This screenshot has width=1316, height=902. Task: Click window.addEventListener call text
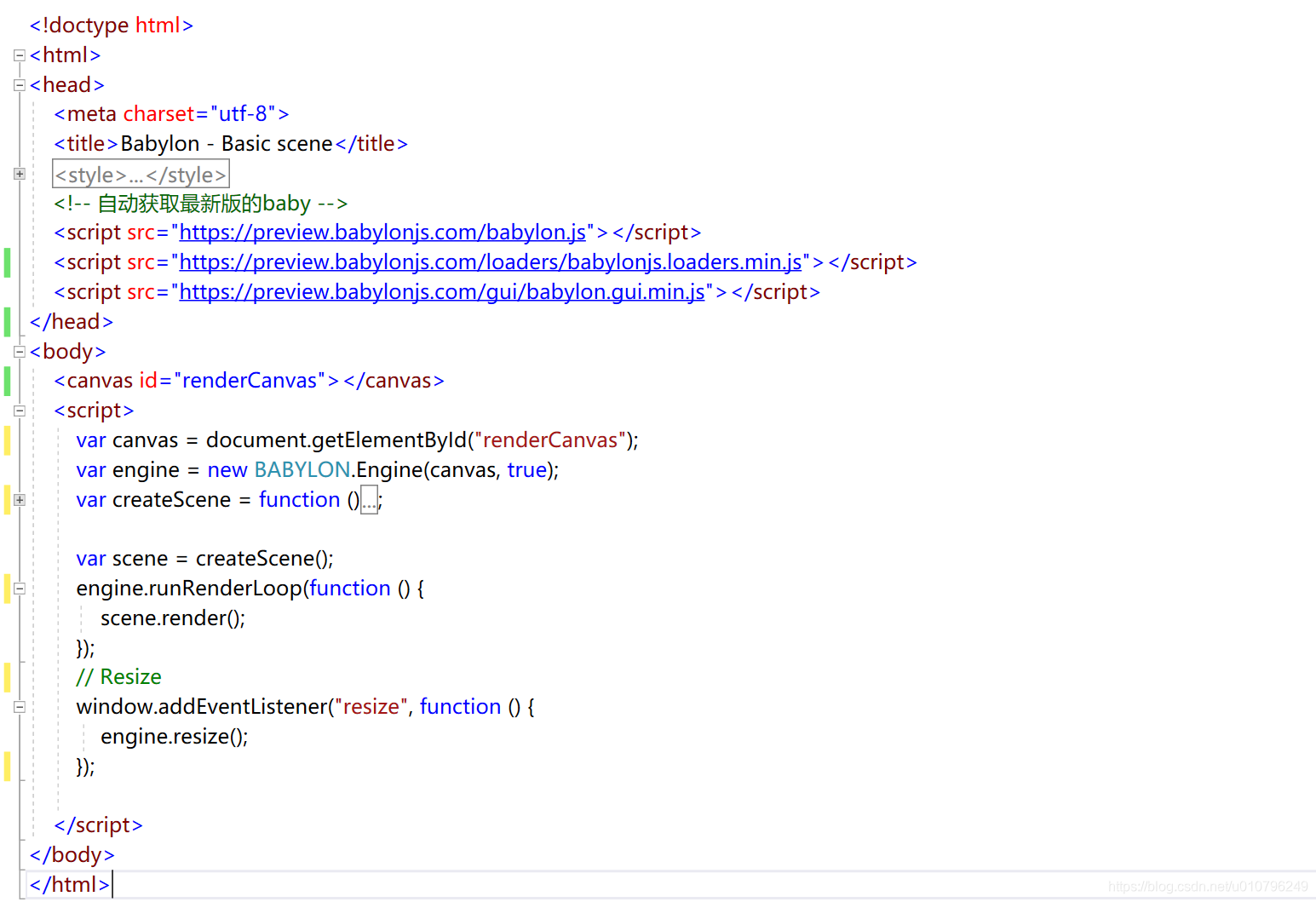click(x=202, y=707)
